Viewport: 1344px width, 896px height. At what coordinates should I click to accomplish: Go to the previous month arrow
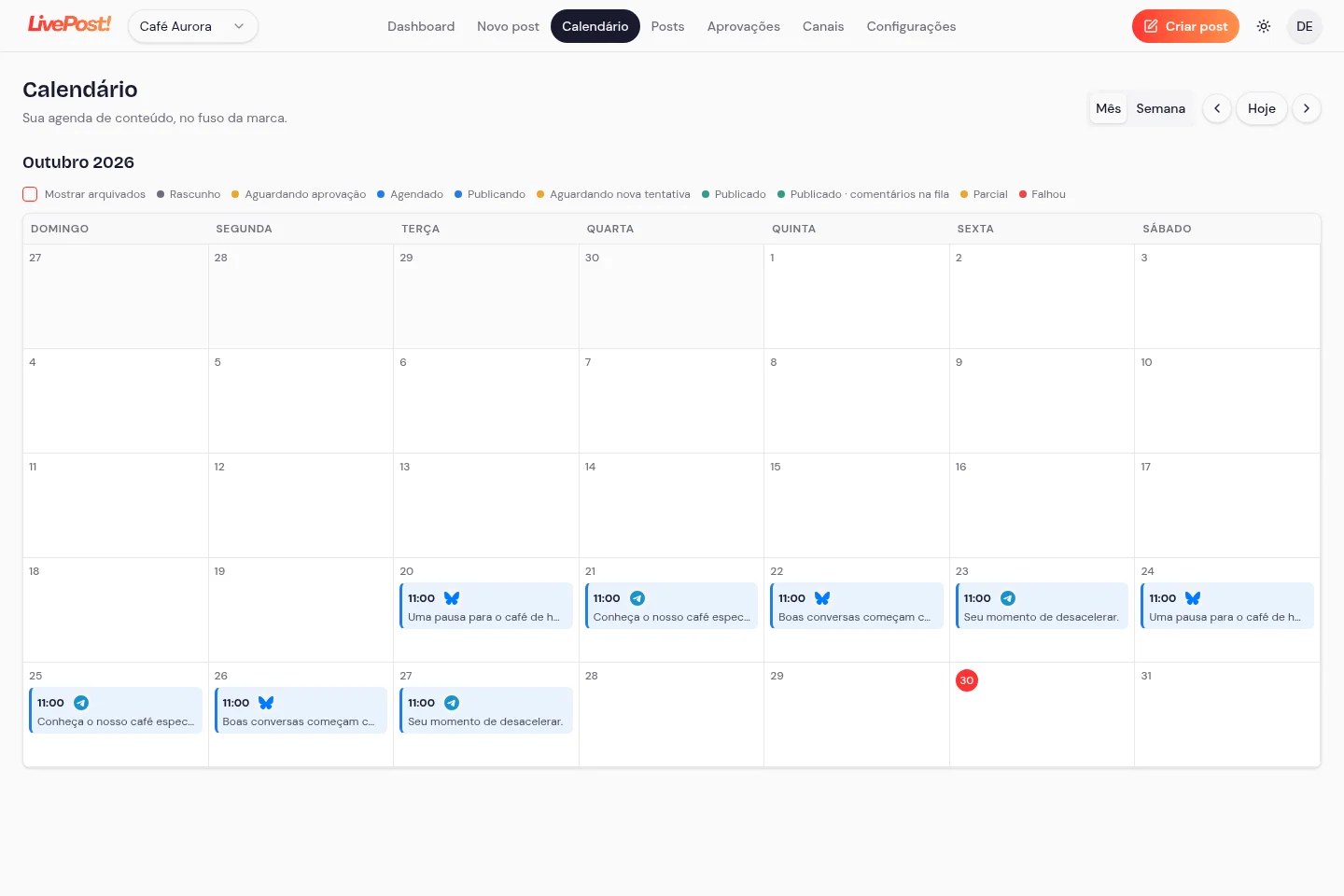click(x=1217, y=108)
